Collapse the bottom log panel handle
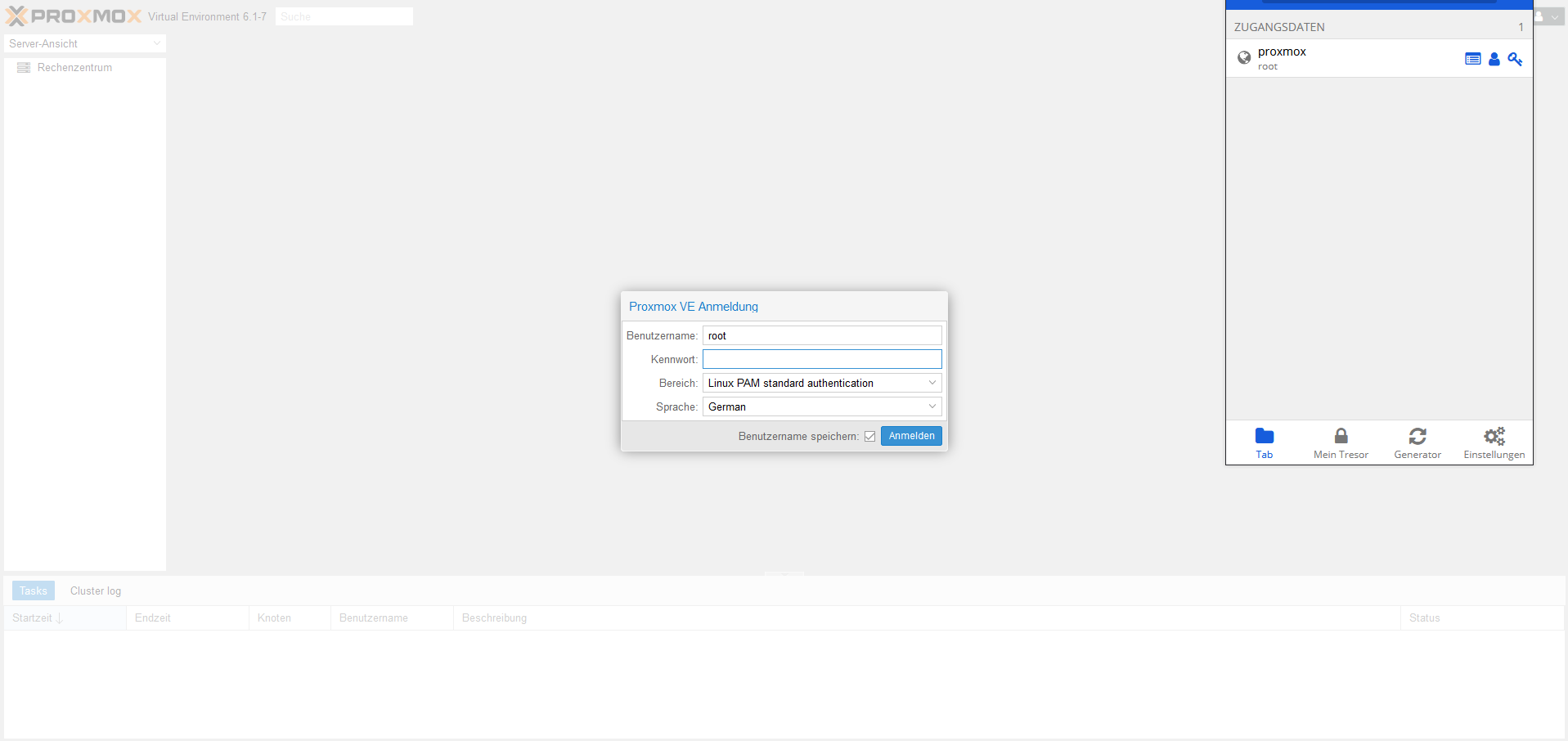 (x=784, y=574)
